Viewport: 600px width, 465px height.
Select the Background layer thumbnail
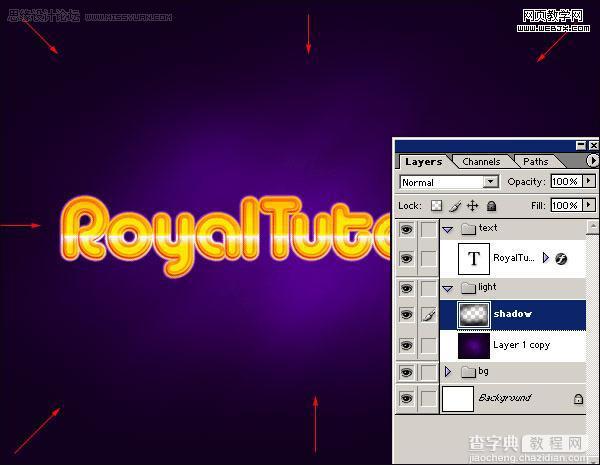458,399
